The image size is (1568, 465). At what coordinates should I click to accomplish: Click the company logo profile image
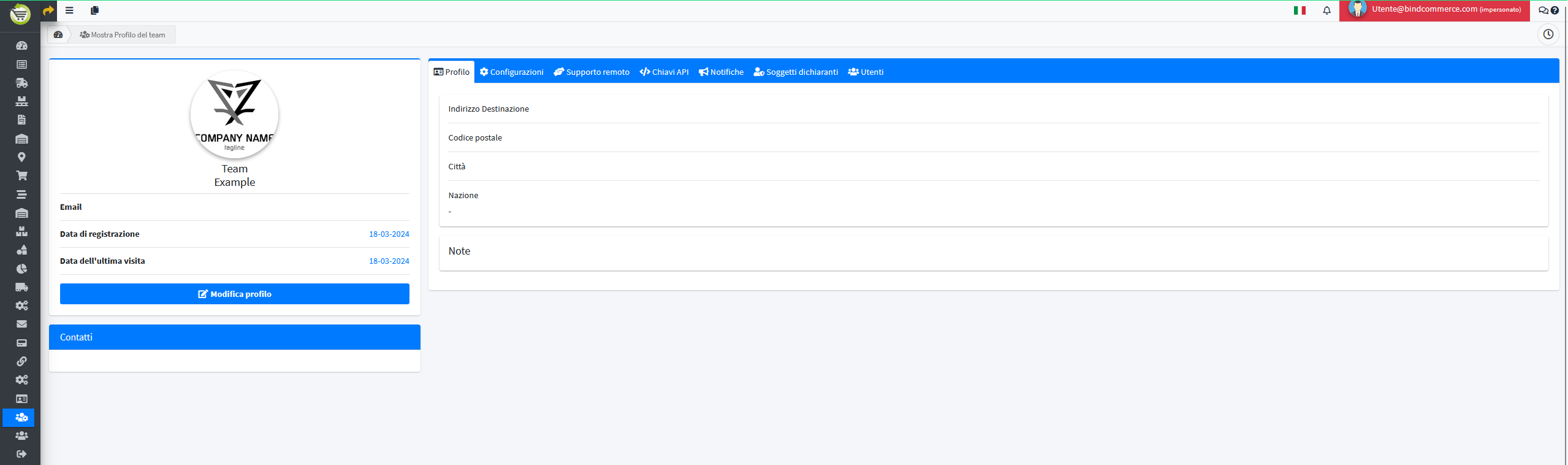point(234,115)
